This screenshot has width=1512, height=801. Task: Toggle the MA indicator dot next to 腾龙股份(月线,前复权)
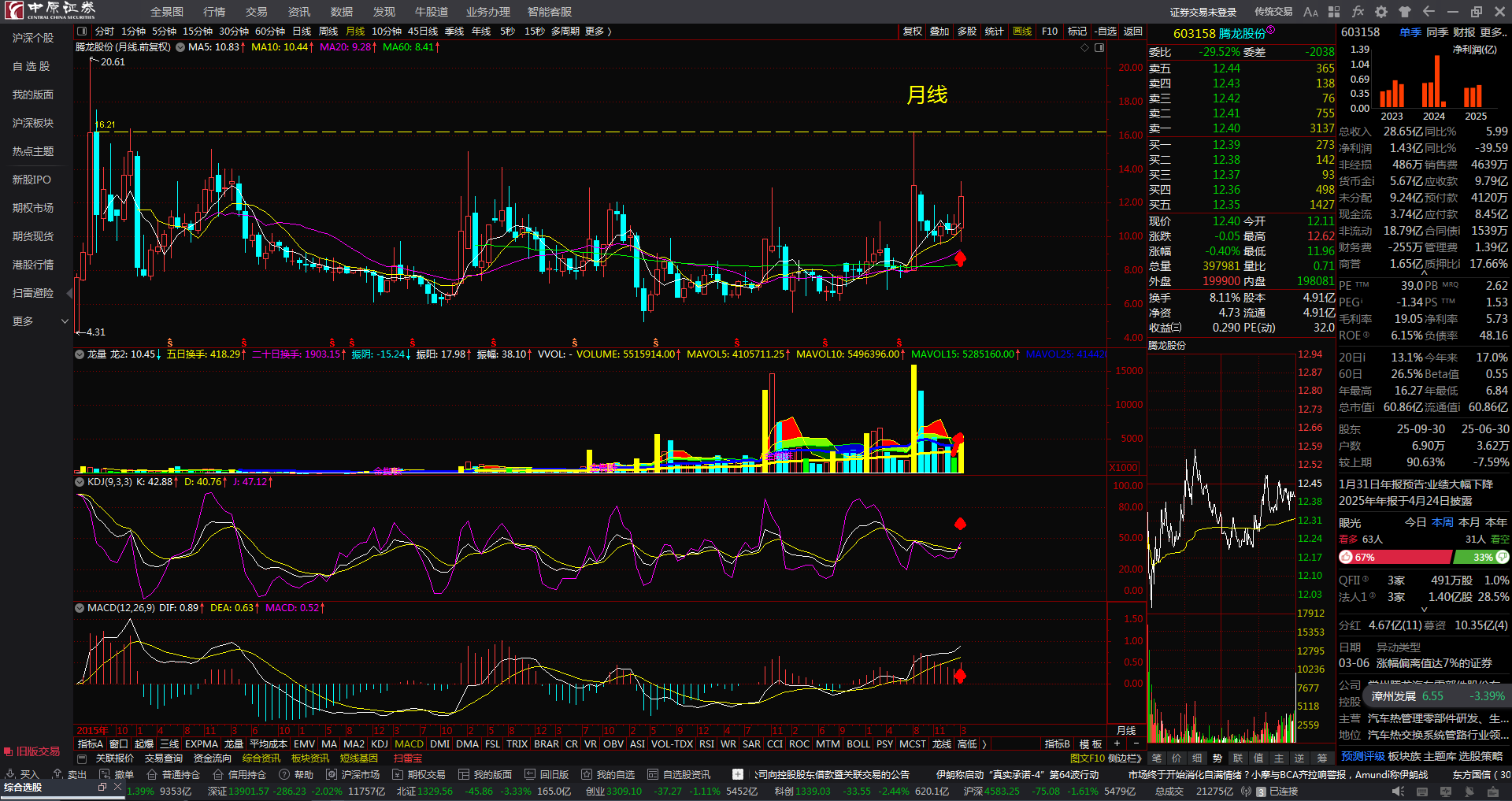180,47
